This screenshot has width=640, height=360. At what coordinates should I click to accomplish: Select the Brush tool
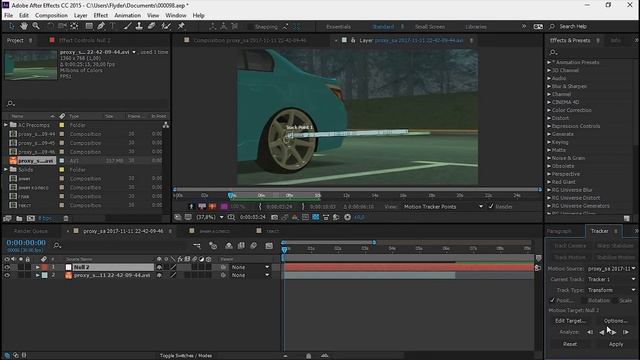127,26
